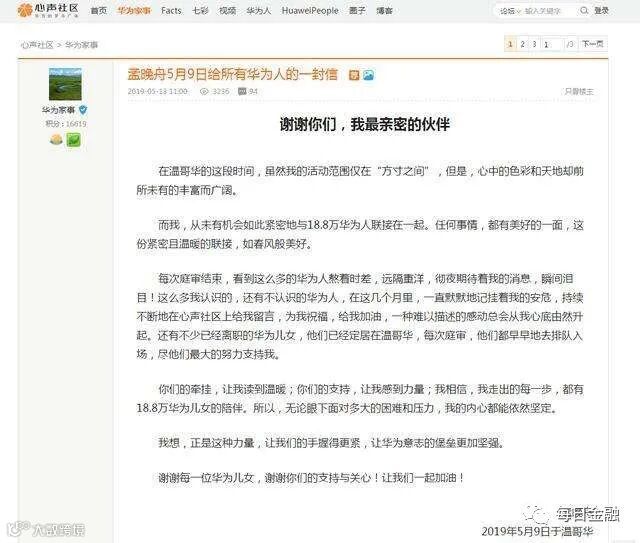Open the author's landscape avatar image
640x543 pixels.
pos(65,84)
